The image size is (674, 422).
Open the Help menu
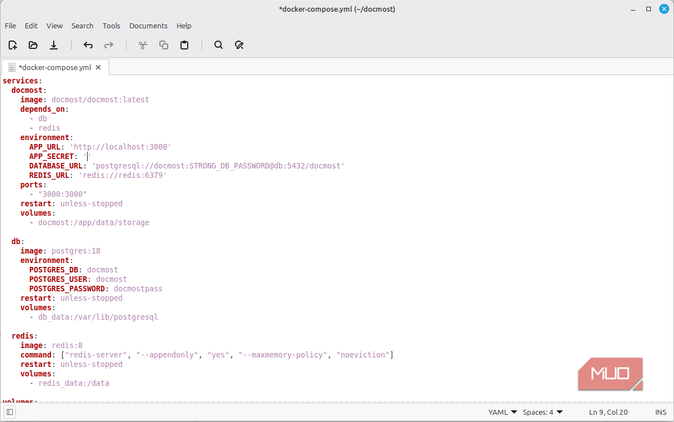tap(184, 26)
